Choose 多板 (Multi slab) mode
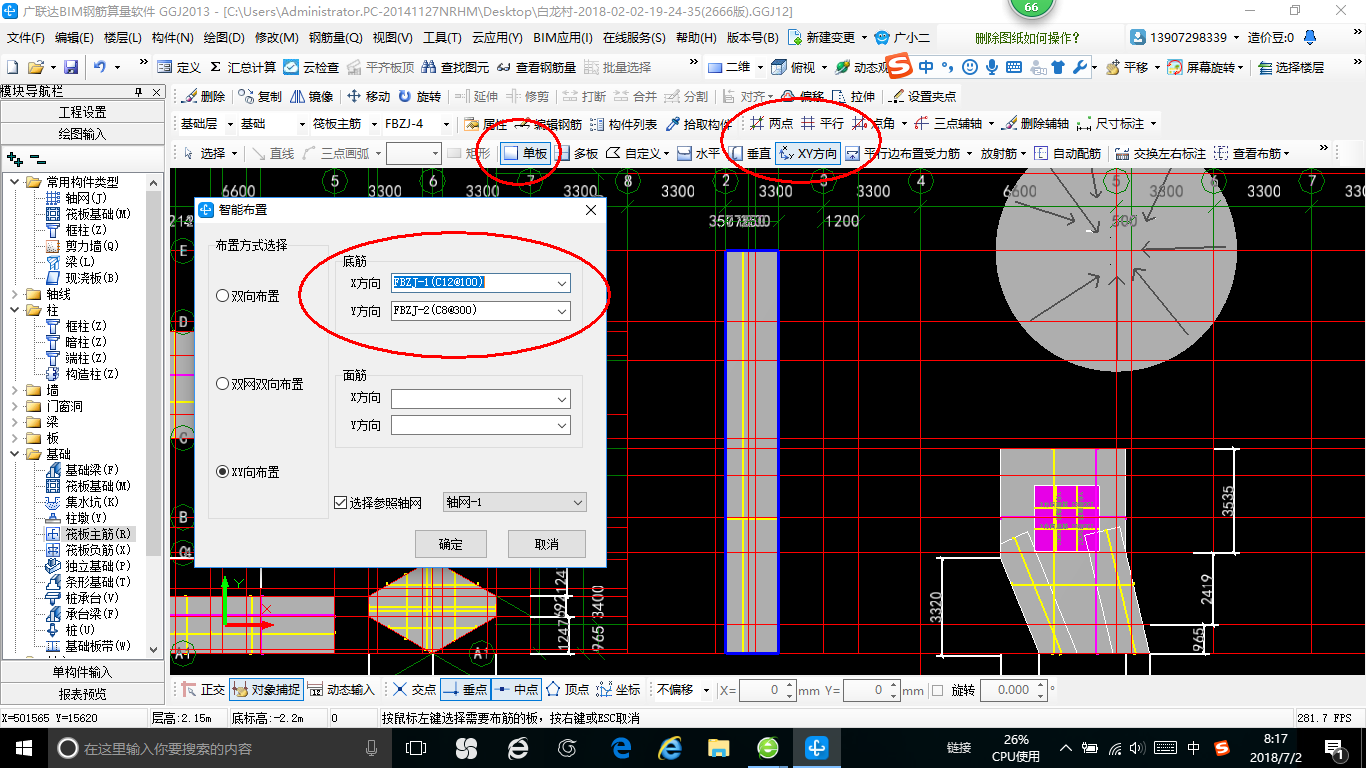Screen dimensions: 1366x768 coord(577,153)
